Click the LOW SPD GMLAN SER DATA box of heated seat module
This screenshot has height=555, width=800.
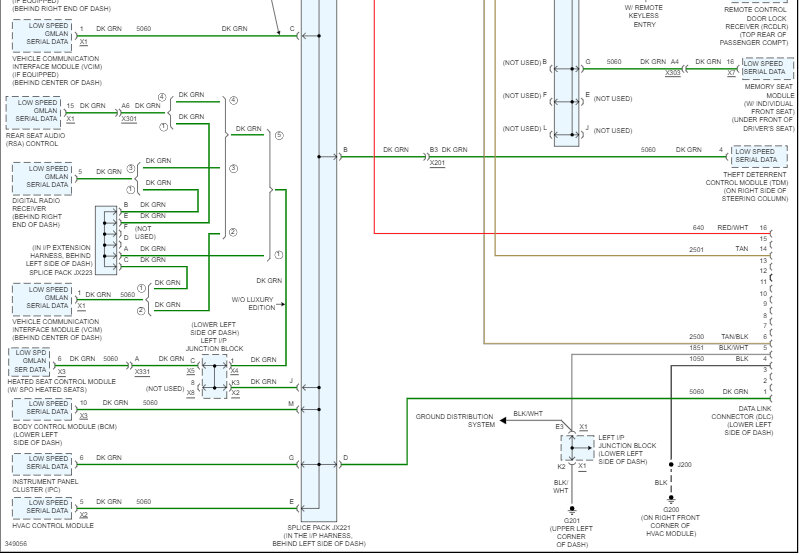coord(29,361)
